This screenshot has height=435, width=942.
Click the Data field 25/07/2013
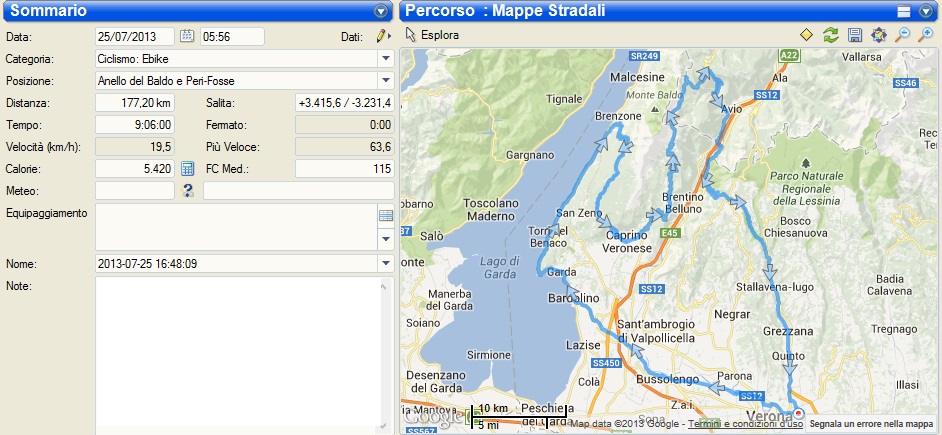coord(135,37)
